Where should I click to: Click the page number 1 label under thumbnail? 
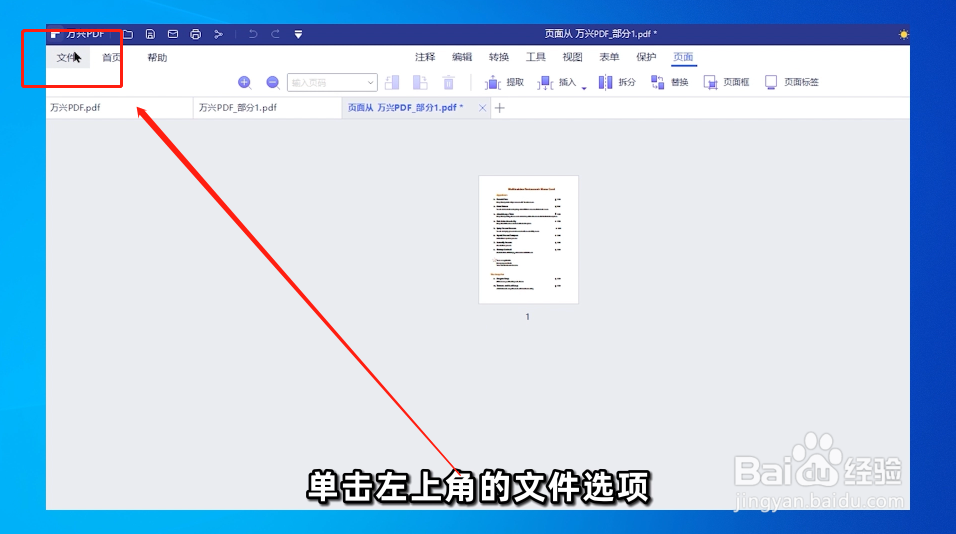click(x=528, y=317)
